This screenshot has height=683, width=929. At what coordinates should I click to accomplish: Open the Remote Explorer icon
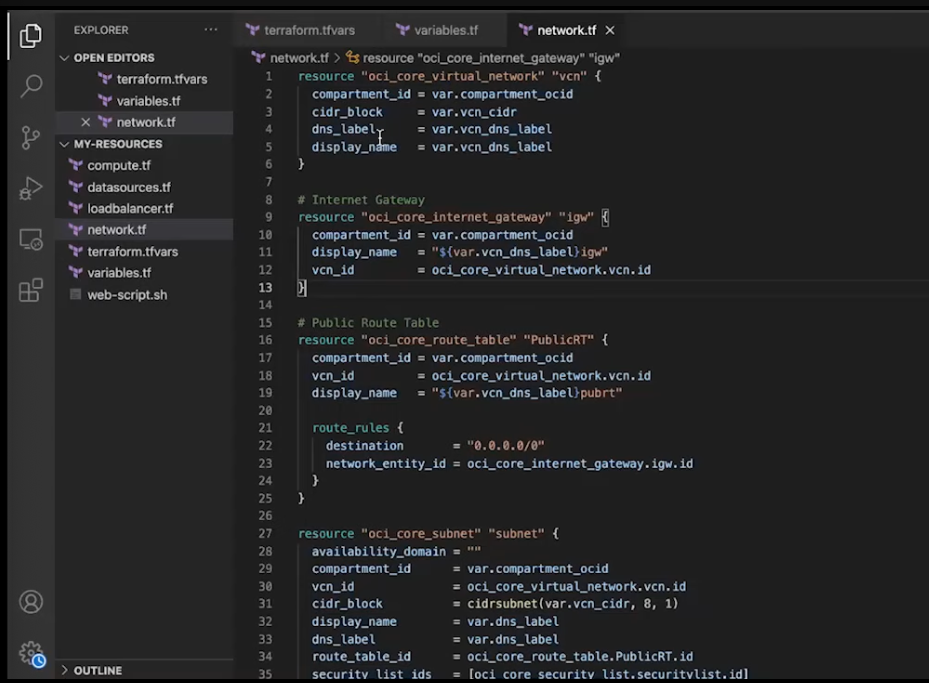31,240
